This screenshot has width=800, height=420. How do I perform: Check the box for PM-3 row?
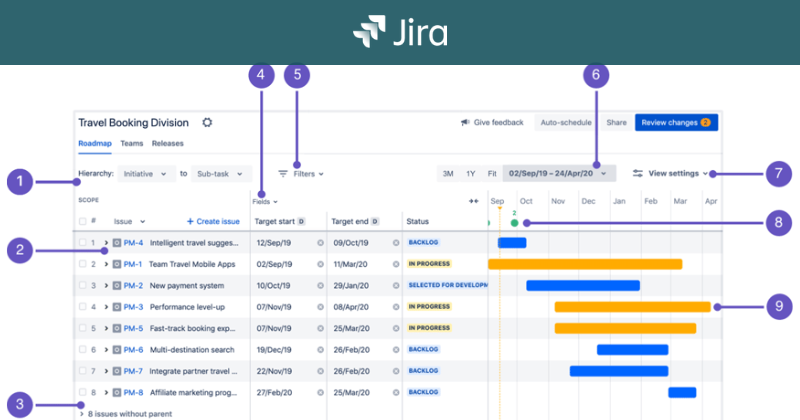83,307
